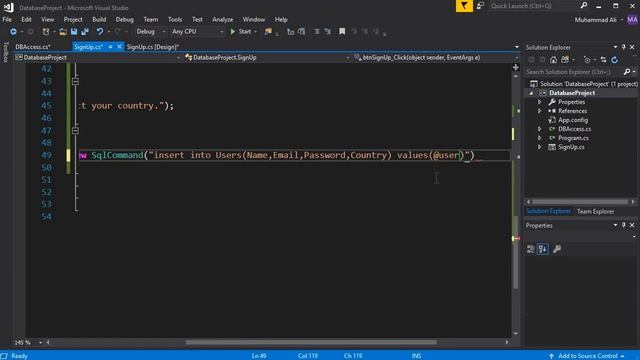The width and height of the screenshot is (640, 360).
Task: Toggle a bookmark with the bookmark icon
Action: [x=342, y=31]
